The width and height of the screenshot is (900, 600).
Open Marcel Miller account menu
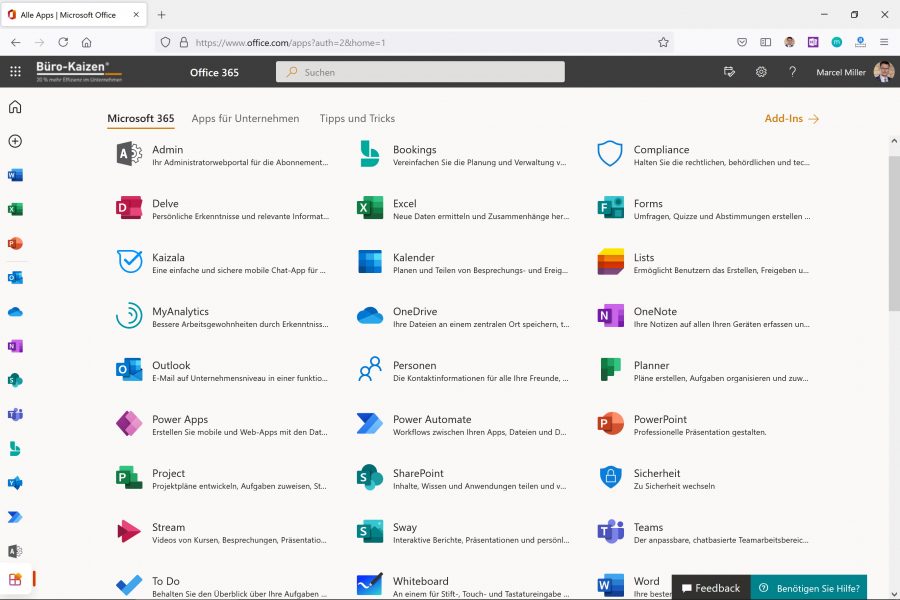pos(855,72)
